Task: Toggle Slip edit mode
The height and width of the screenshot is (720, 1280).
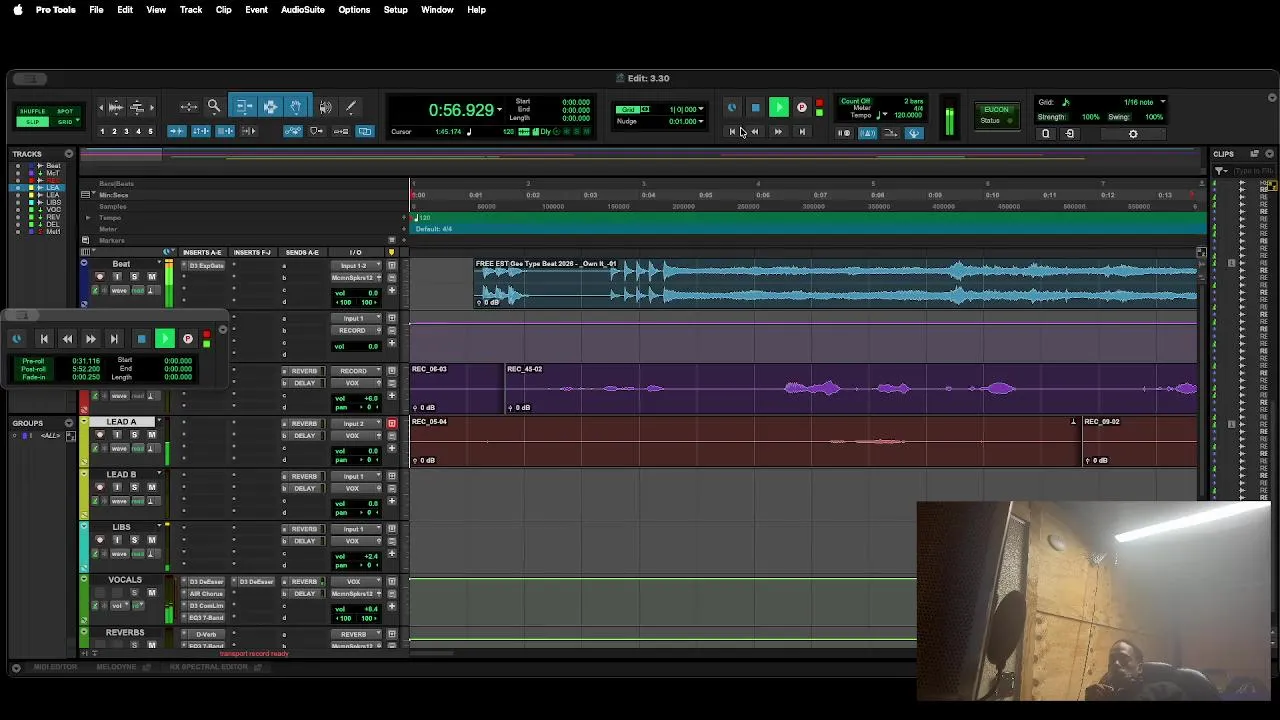Action: (x=33, y=122)
